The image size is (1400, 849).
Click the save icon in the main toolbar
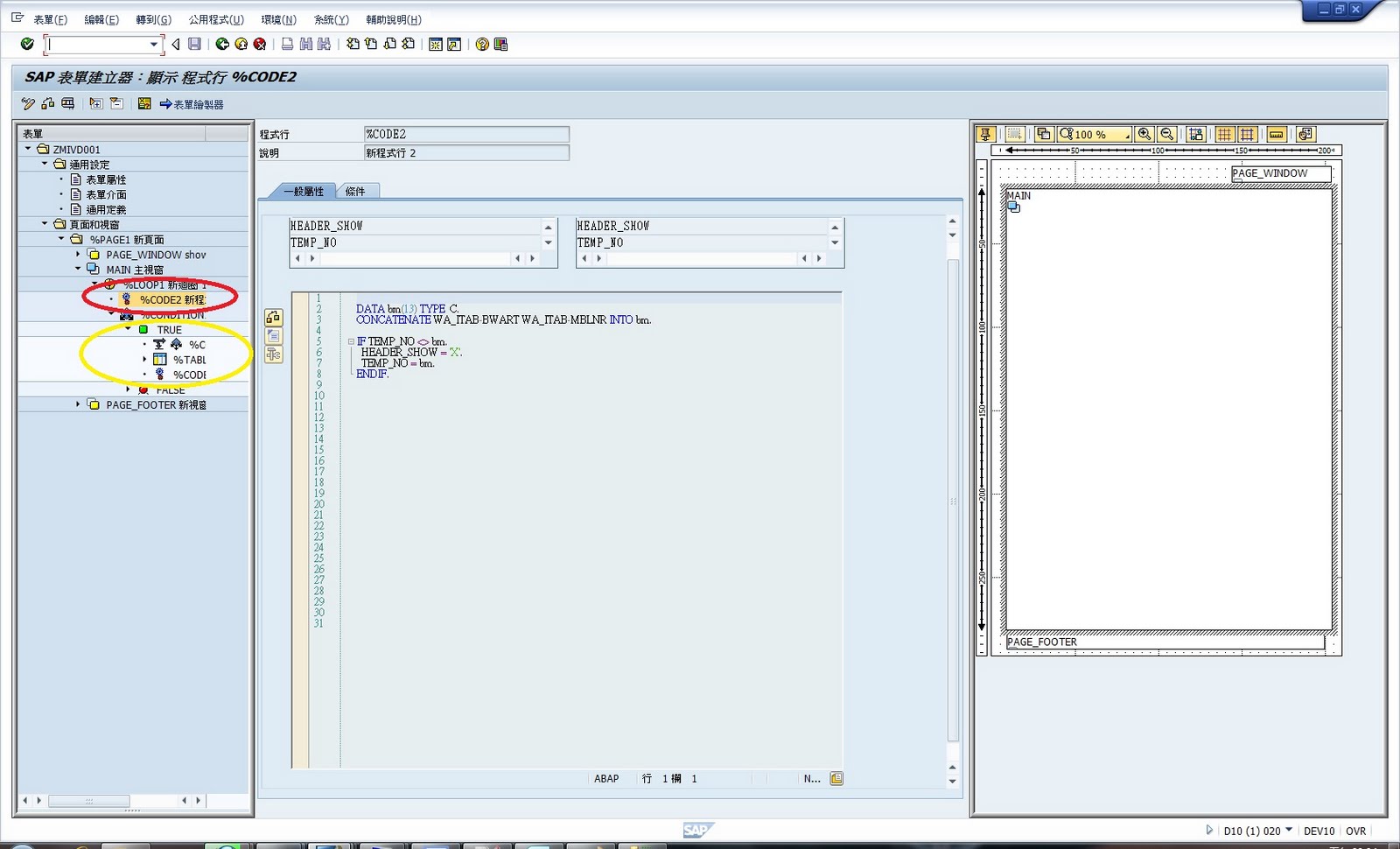pyautogui.click(x=193, y=44)
